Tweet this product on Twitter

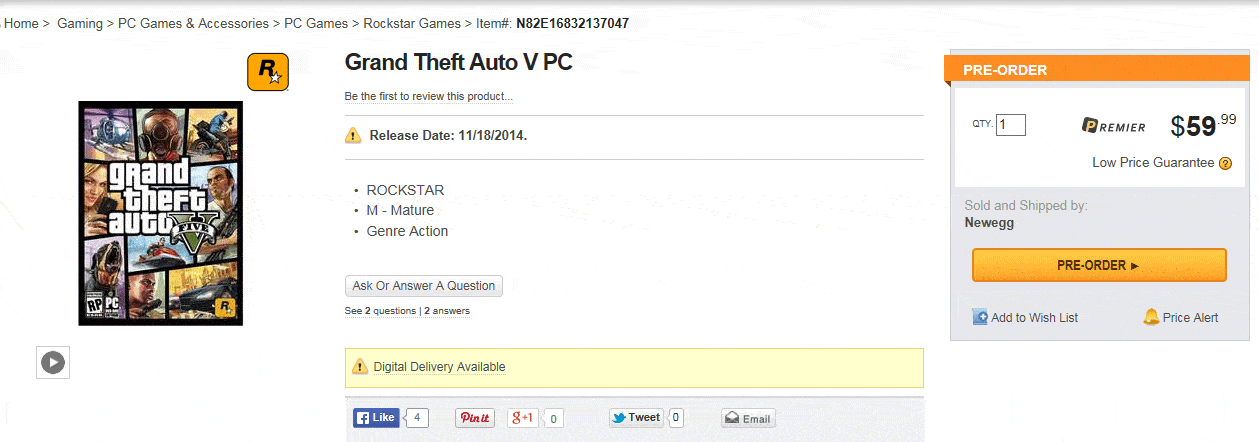[x=636, y=418]
